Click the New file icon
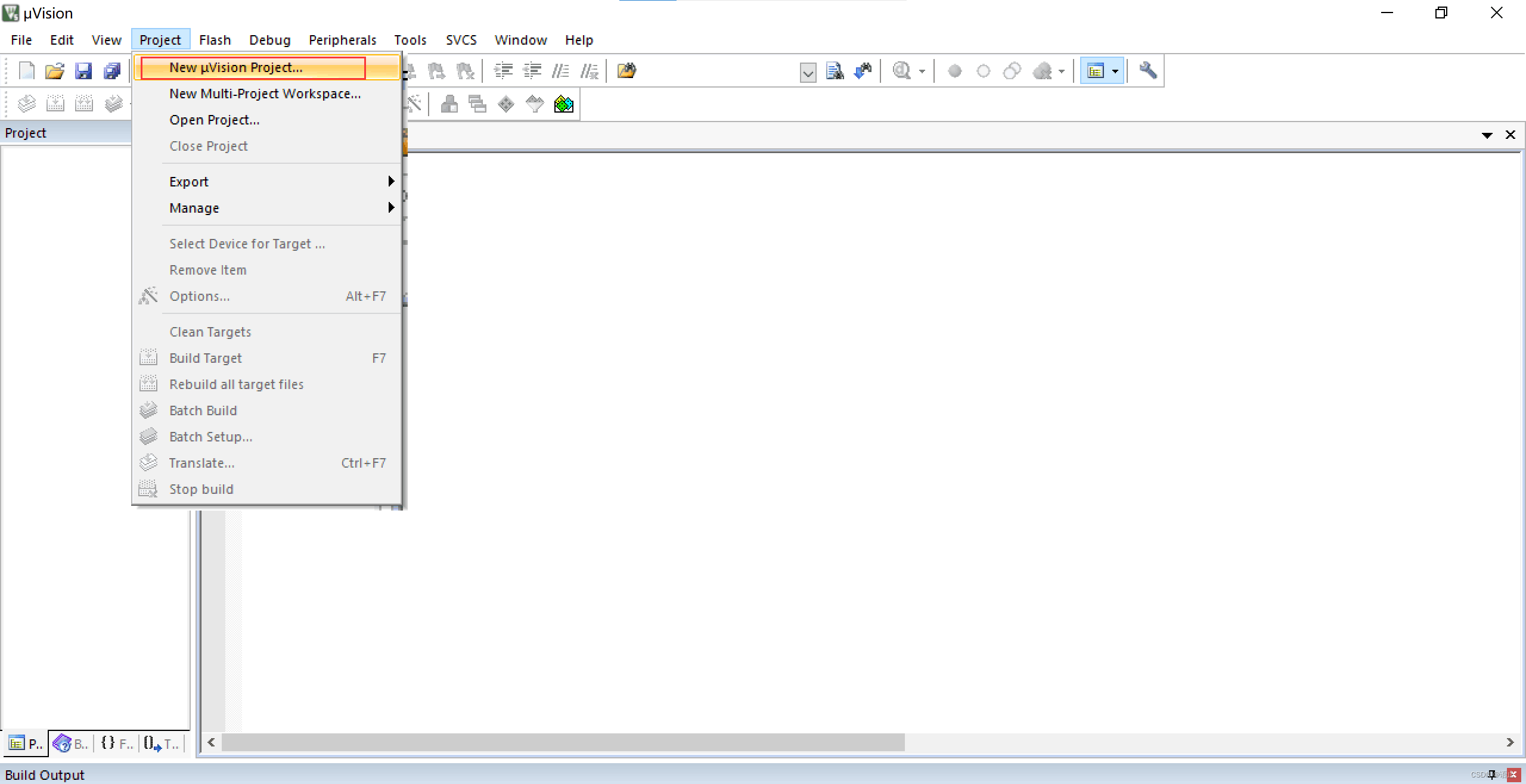 (27, 71)
